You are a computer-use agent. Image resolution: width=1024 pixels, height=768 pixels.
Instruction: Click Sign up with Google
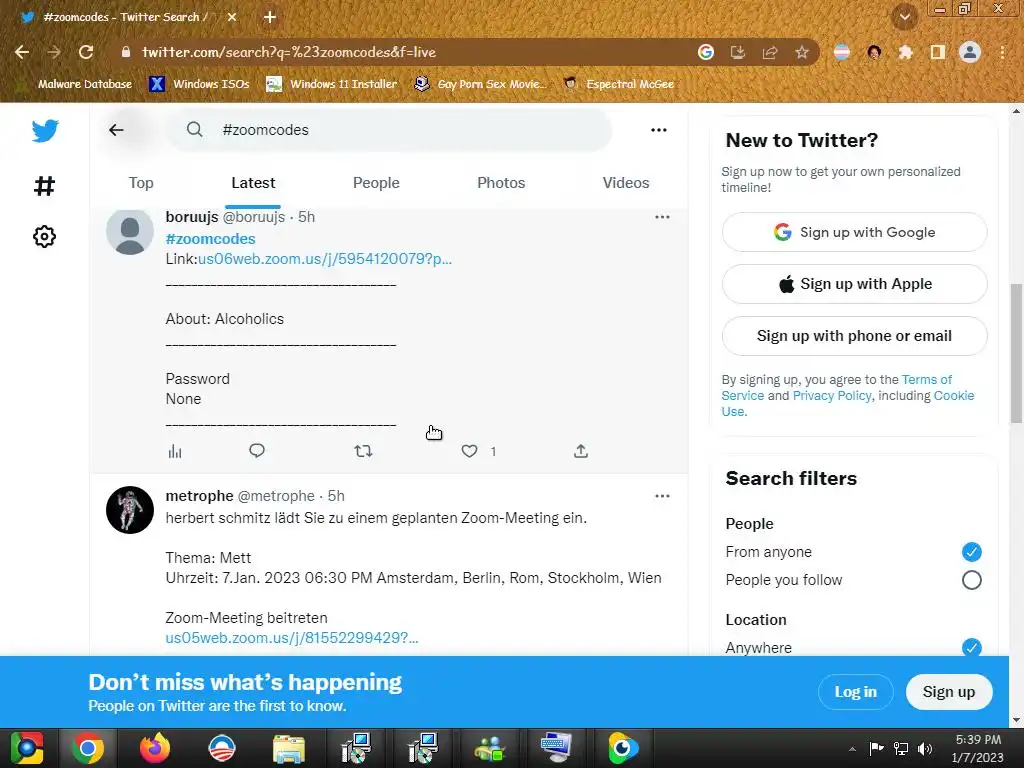click(x=854, y=232)
